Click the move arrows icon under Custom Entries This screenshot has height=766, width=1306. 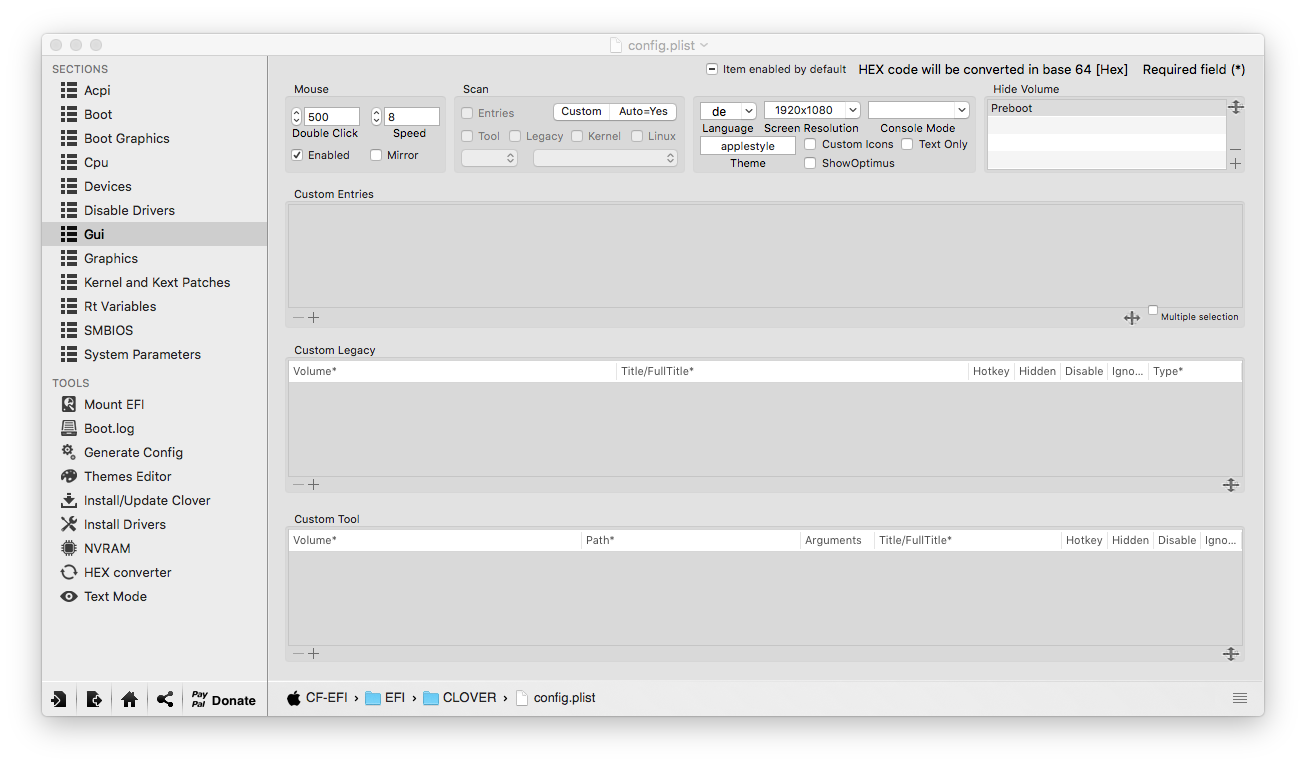point(1132,318)
